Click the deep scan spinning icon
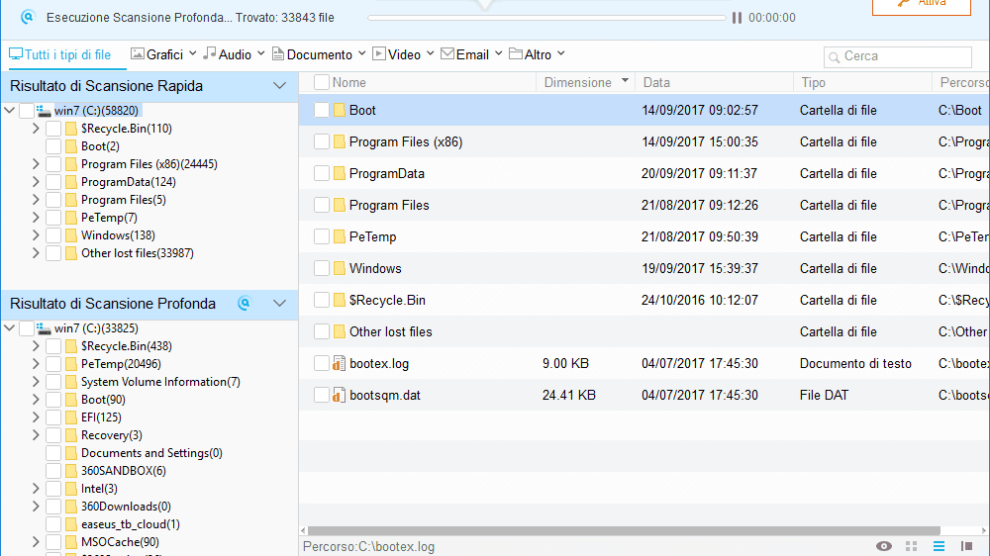 [244, 304]
